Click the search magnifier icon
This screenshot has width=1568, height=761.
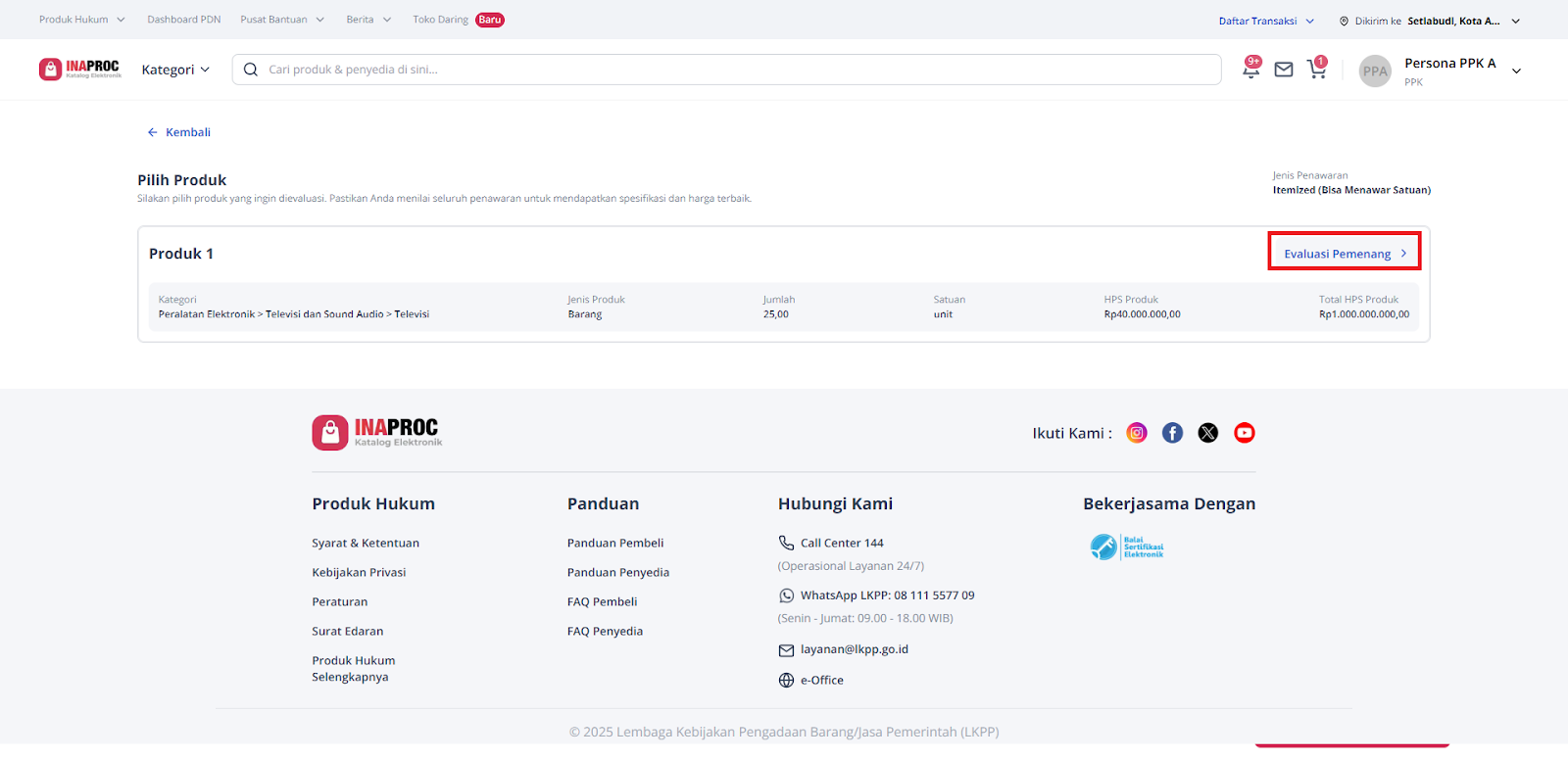[x=251, y=70]
